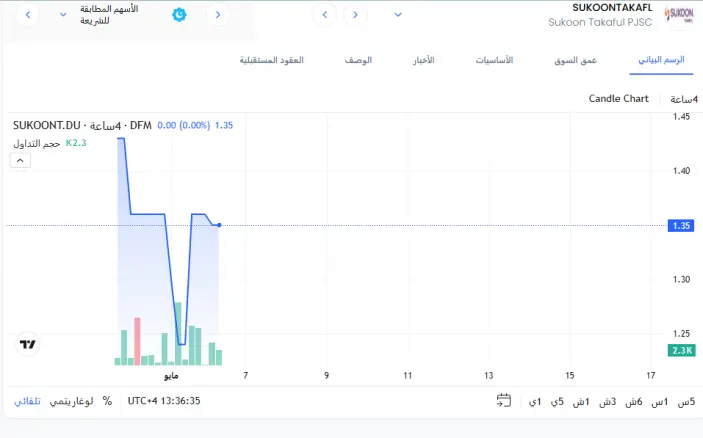The height and width of the screenshot is (438, 703).
Task: Click the next arrow beside Sharia badge
Action: [218, 15]
